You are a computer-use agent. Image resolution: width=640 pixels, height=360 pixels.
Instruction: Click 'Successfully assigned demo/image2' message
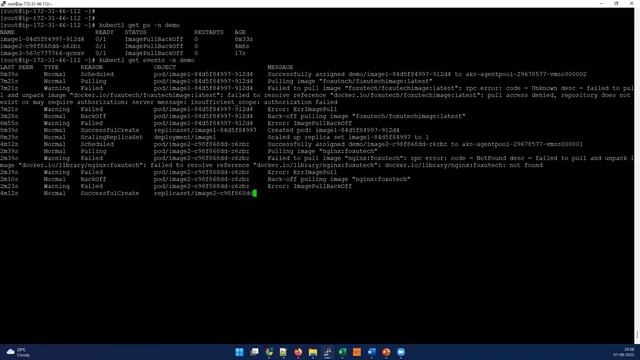coord(425,144)
